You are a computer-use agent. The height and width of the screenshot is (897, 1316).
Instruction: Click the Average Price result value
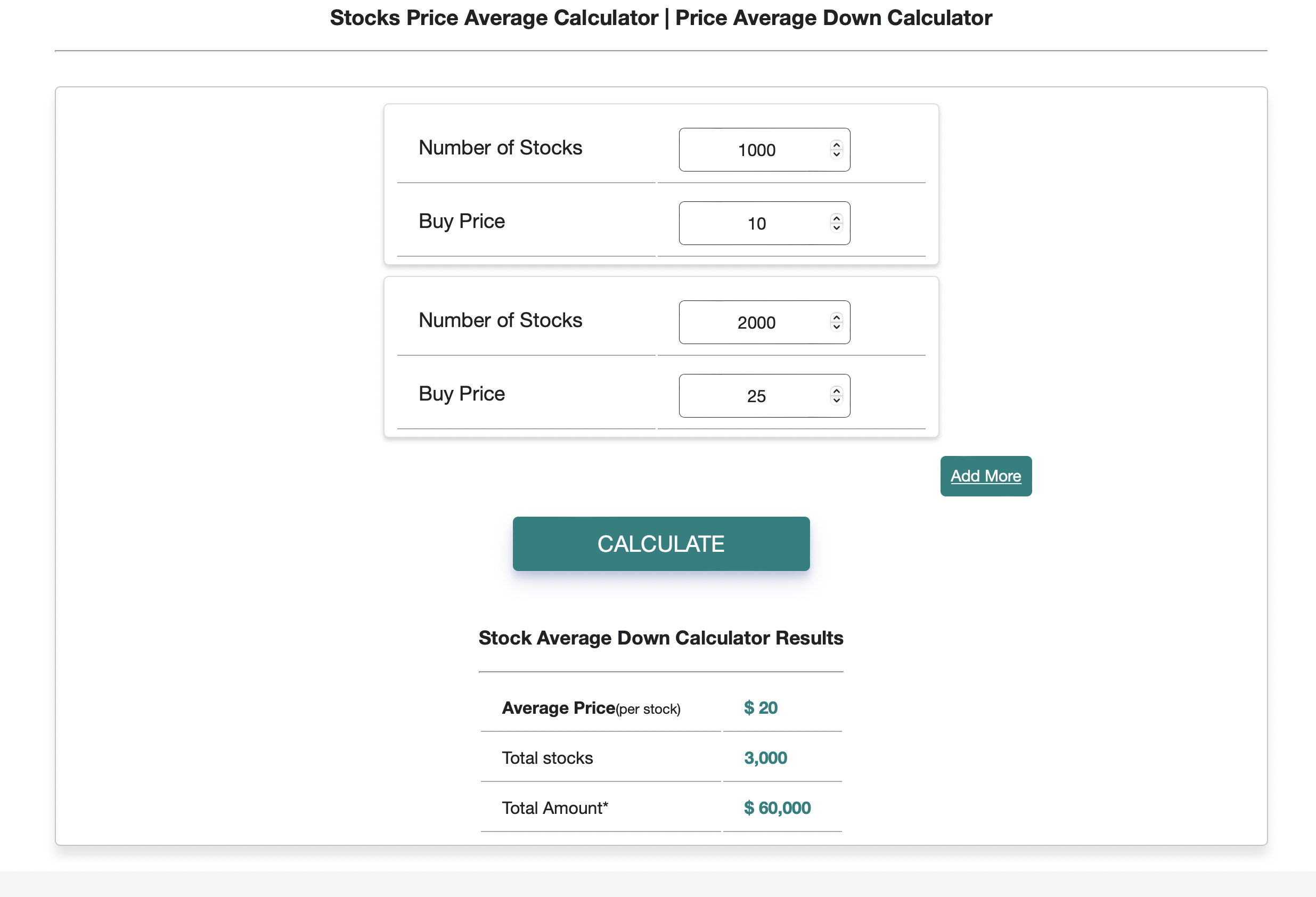(x=761, y=707)
